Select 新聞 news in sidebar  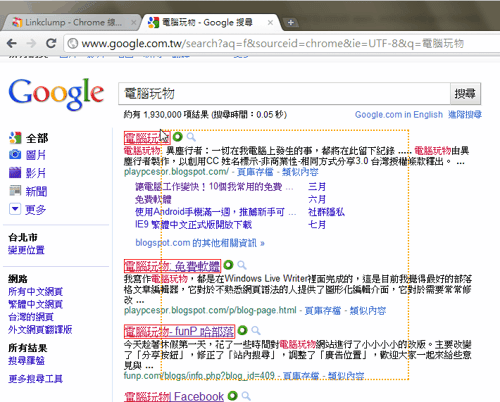pyautogui.click(x=36, y=191)
